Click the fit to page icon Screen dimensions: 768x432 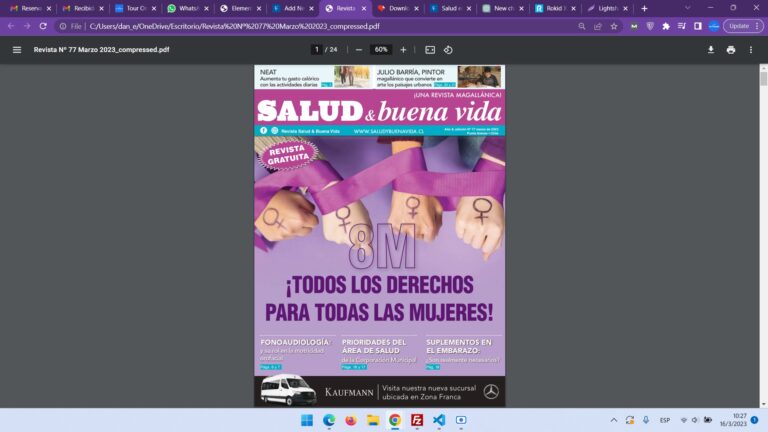430,49
